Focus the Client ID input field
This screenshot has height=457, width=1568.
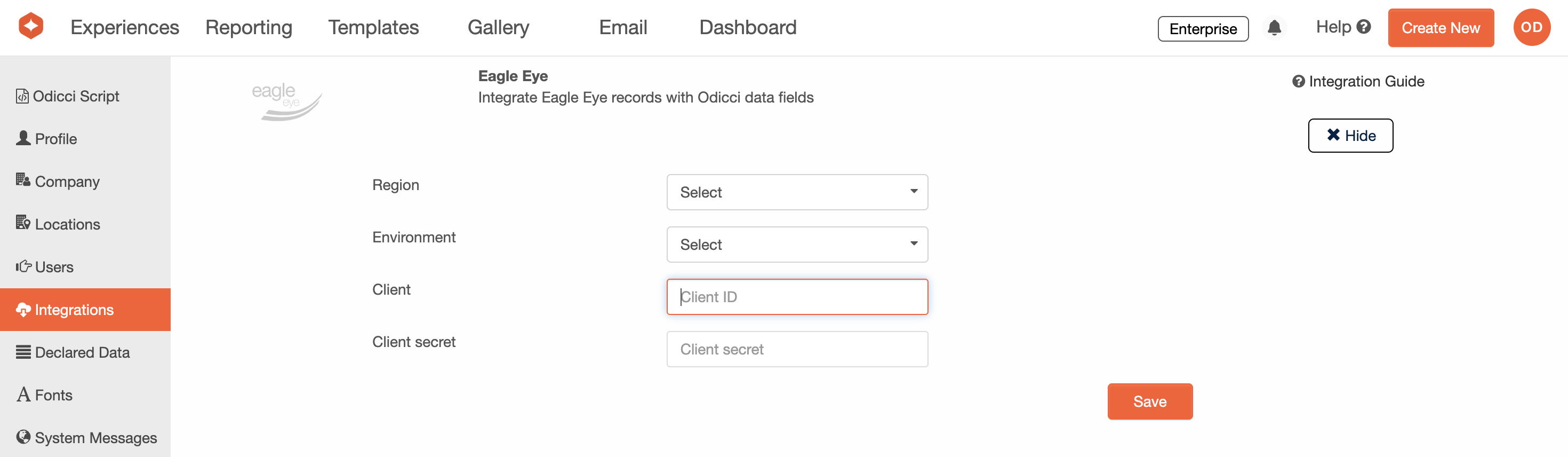tap(797, 297)
